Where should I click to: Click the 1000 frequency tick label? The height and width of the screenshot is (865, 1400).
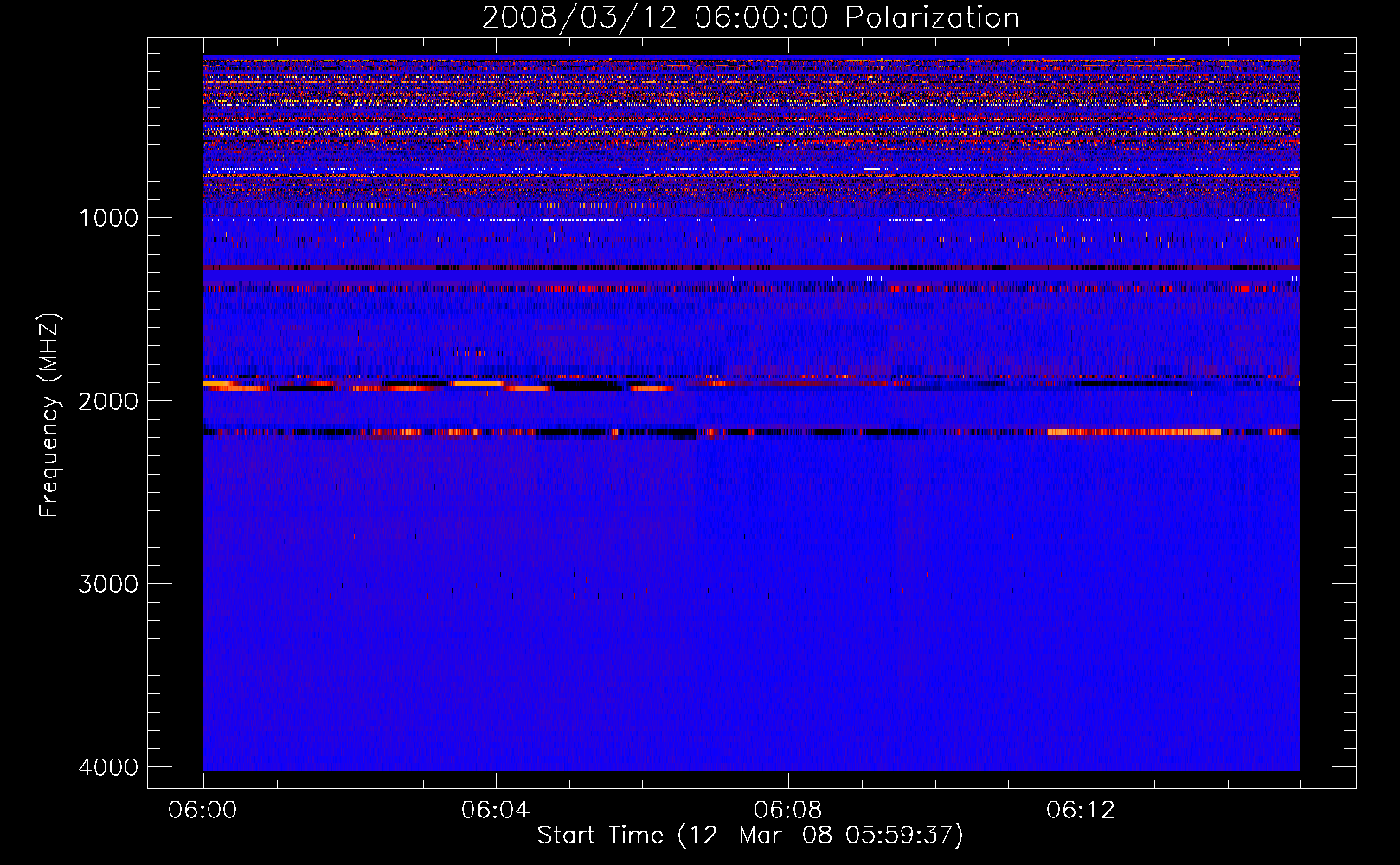click(109, 218)
